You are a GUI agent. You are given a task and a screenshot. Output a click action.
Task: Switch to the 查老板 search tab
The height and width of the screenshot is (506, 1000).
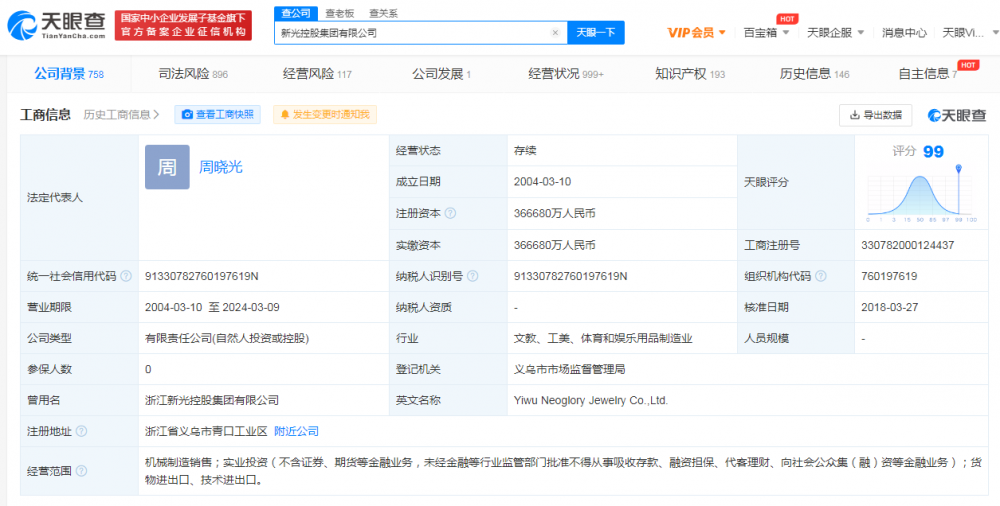click(x=339, y=13)
